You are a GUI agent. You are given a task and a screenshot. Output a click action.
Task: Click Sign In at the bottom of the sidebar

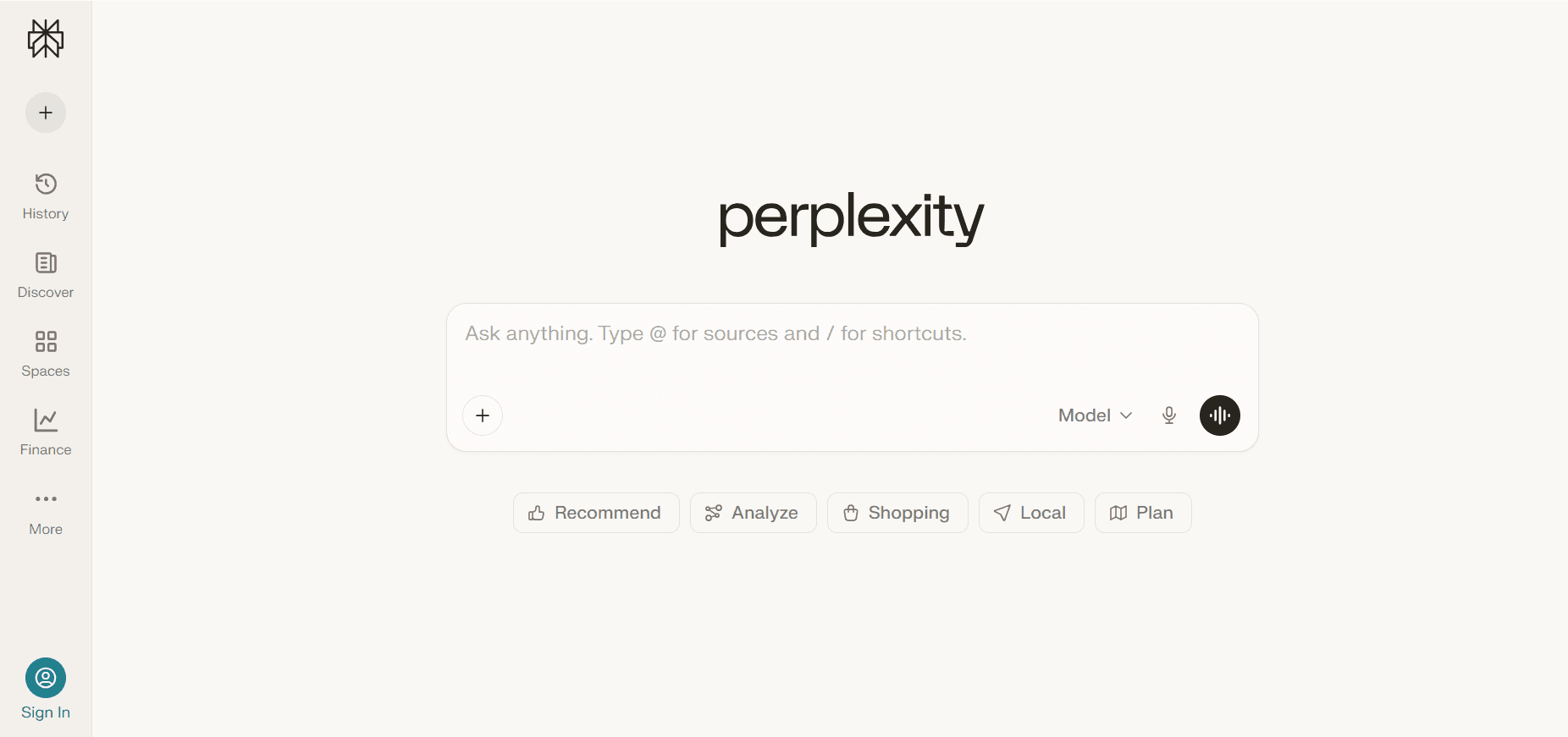(45, 712)
